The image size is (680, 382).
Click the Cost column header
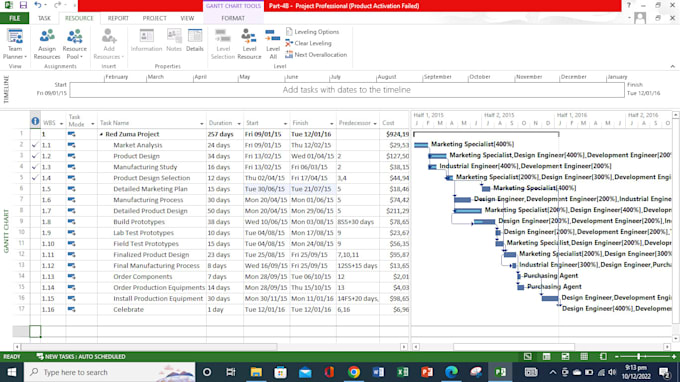[x=394, y=123]
